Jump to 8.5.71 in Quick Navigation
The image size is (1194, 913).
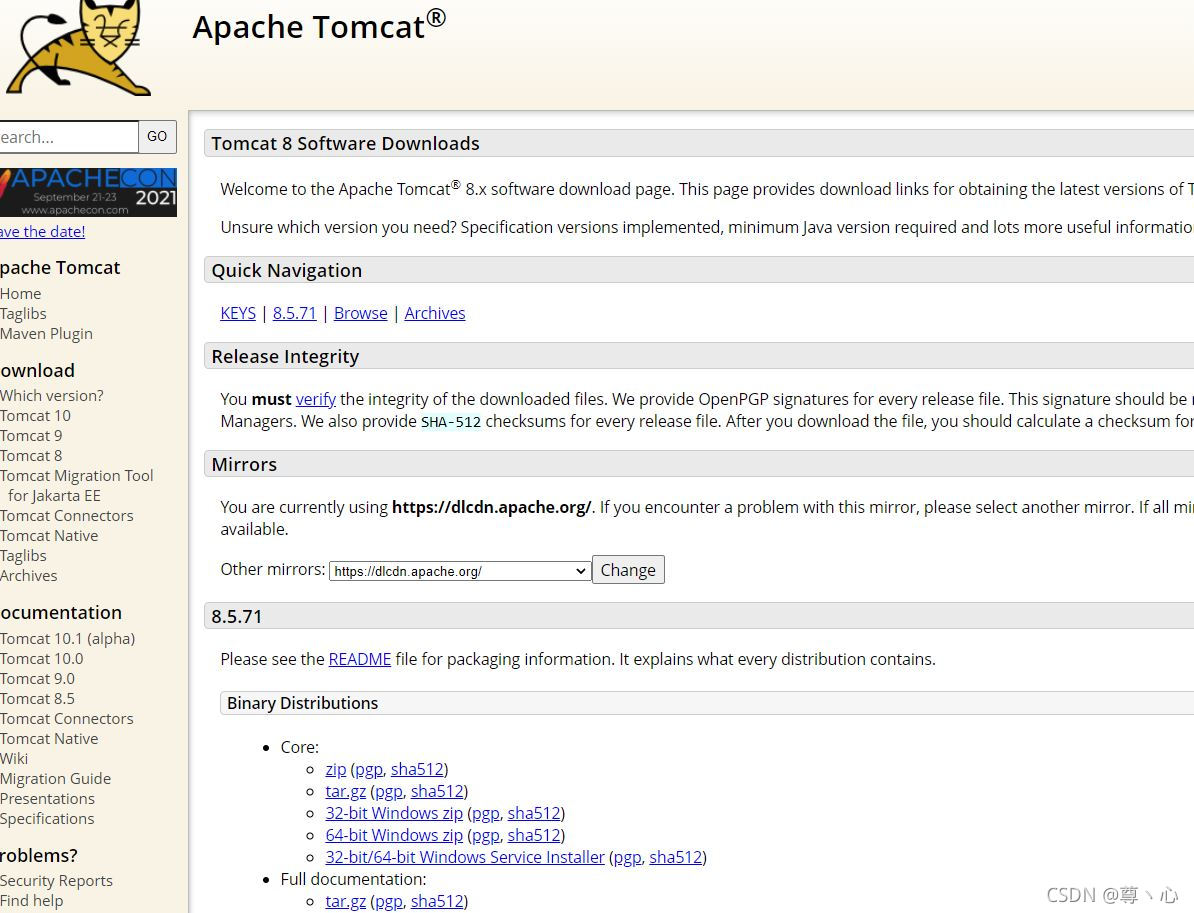pos(294,313)
